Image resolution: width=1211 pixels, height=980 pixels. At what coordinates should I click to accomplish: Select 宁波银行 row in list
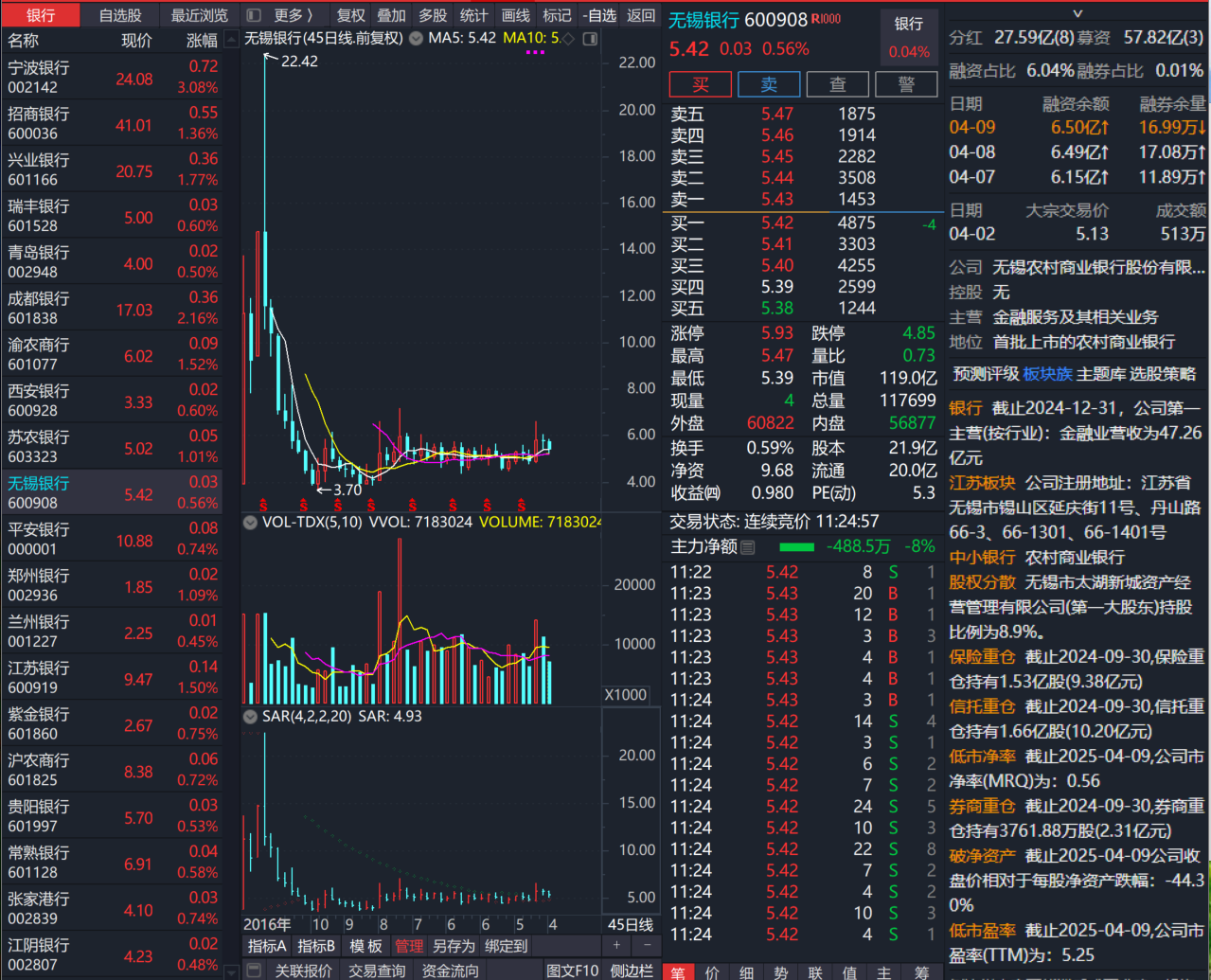(112, 77)
